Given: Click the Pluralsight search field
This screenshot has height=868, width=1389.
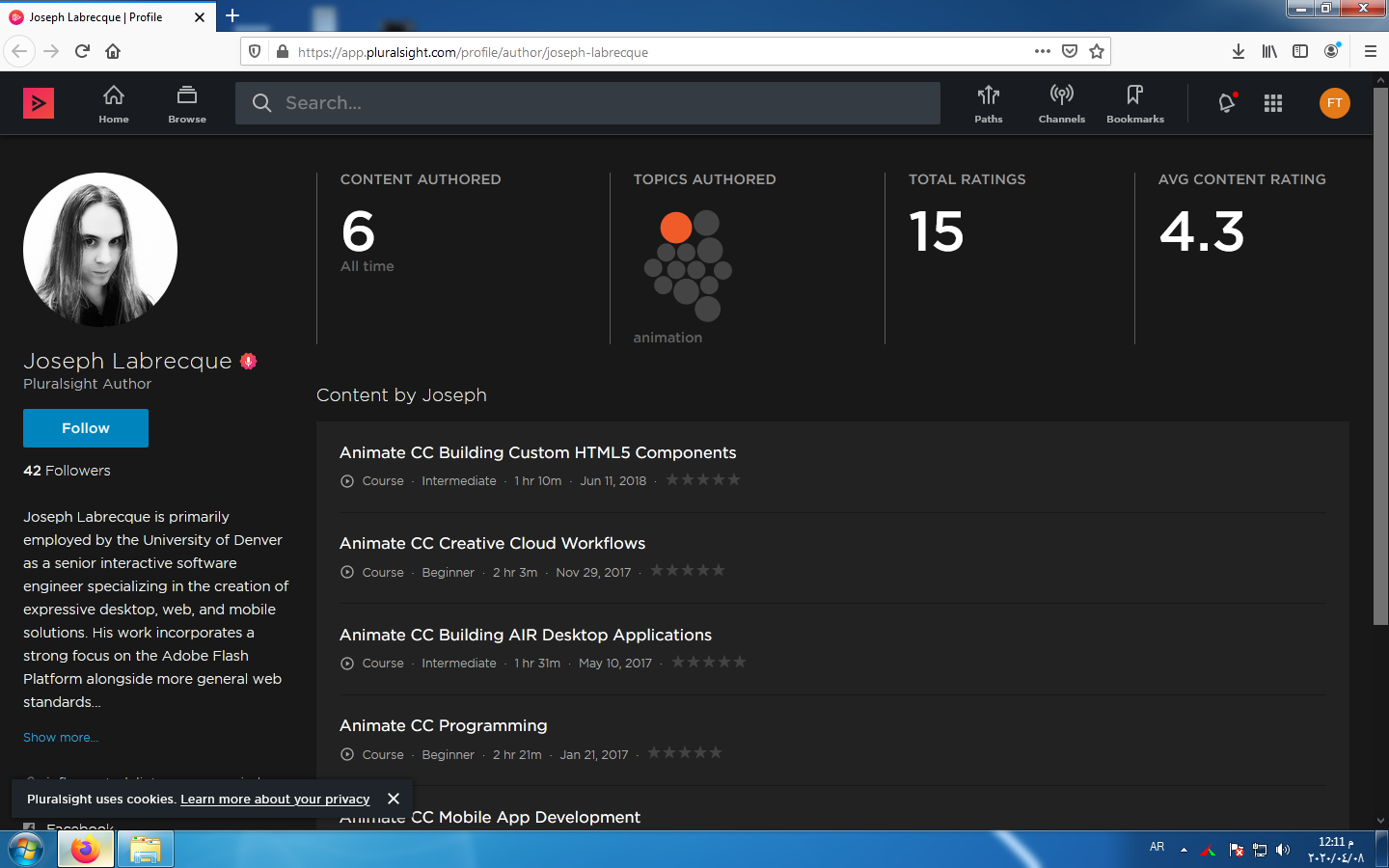Looking at the screenshot, I should 587,103.
